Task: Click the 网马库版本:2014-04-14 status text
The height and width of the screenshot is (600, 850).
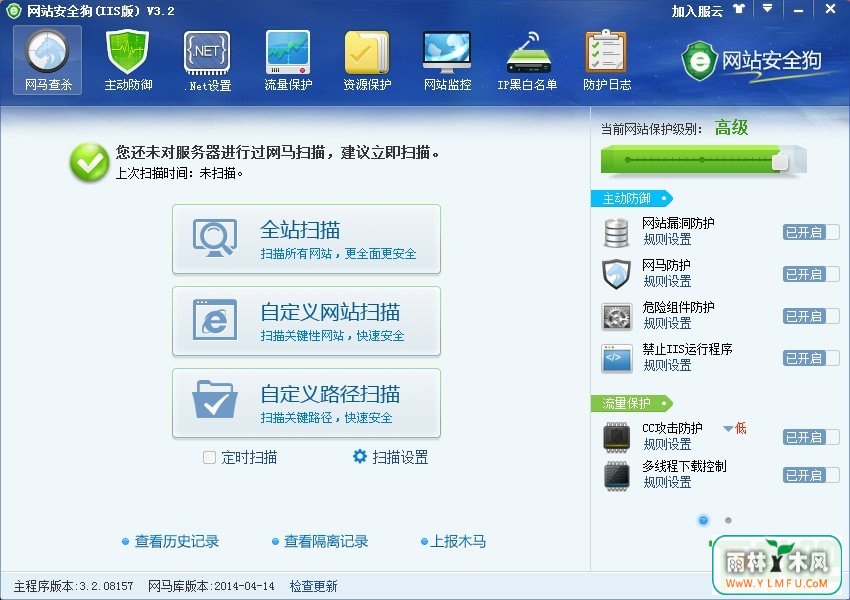Action: (x=211, y=586)
